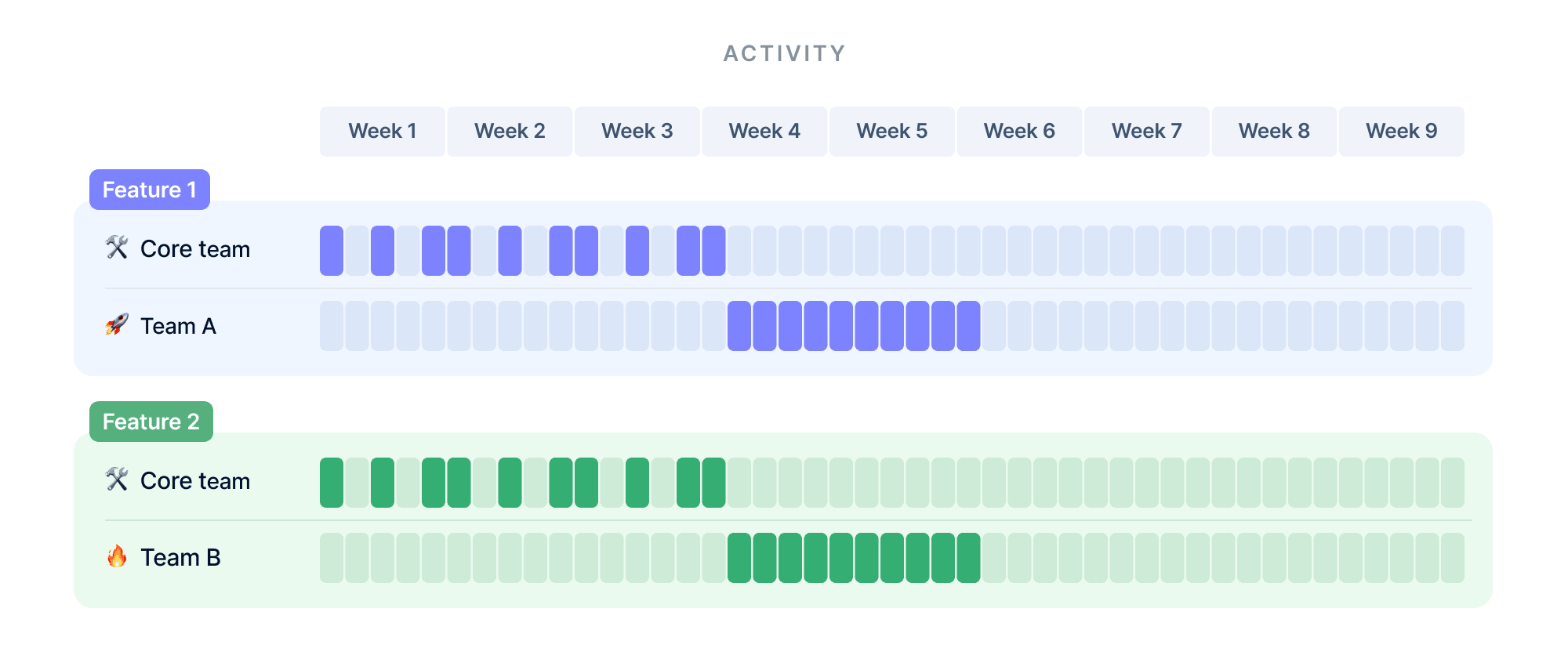Pick the Week 7 header
This screenshot has height=666, width=1568.
coord(1147,132)
